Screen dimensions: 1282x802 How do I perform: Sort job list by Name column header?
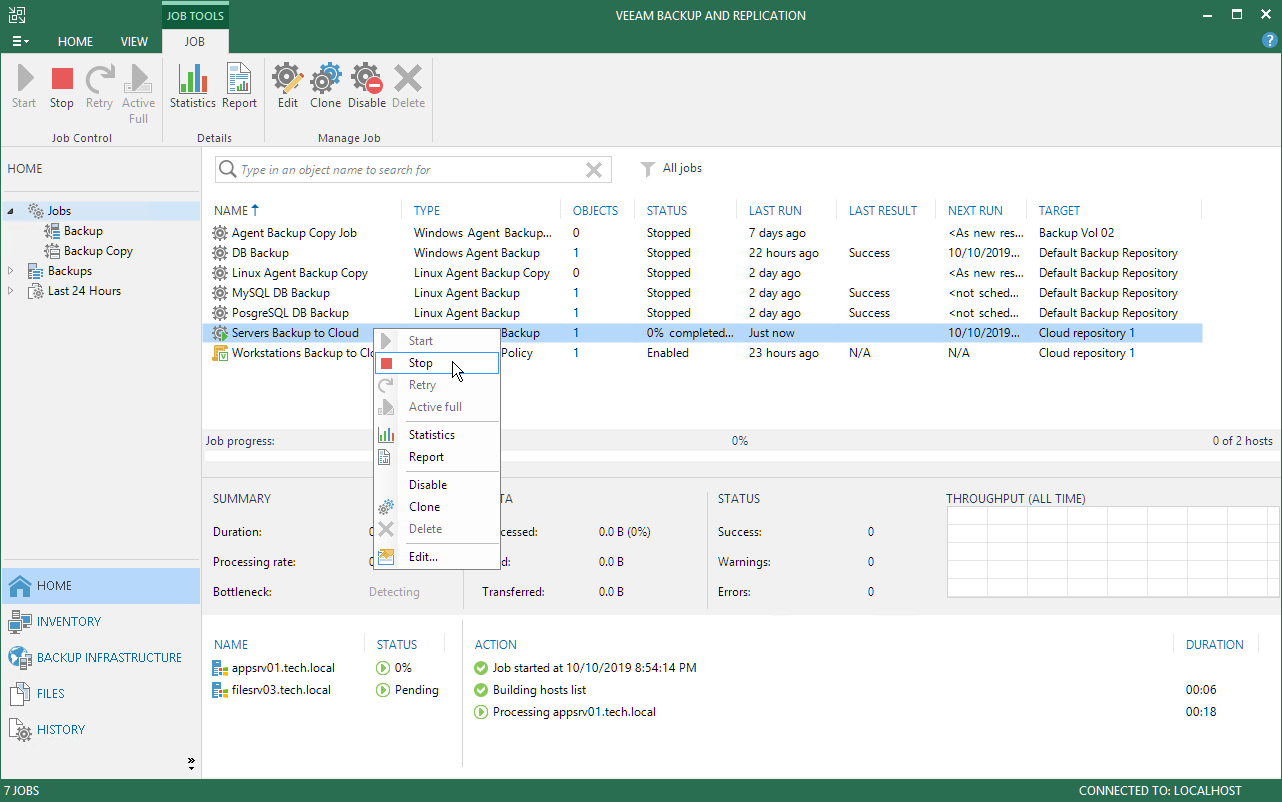coord(230,211)
